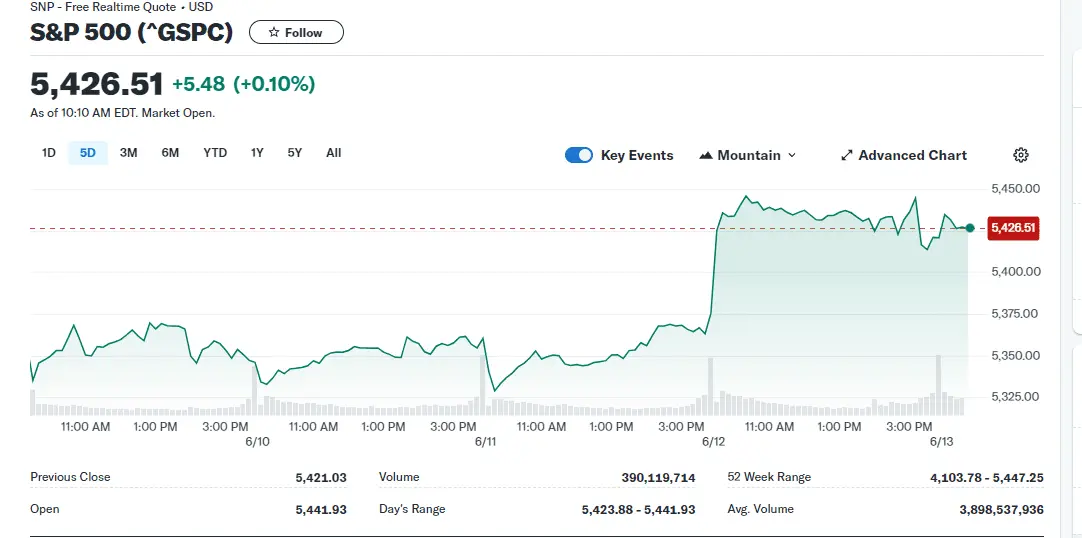Click the 6/12 date marker on axis
The image size is (1082, 538).
click(713, 441)
